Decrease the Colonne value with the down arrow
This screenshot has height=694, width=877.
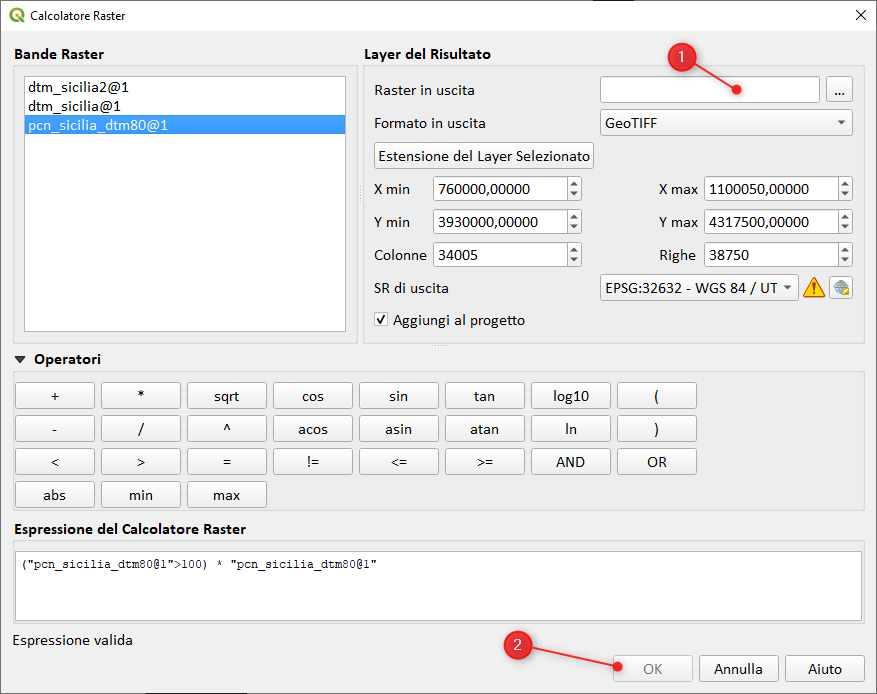[x=574, y=260]
